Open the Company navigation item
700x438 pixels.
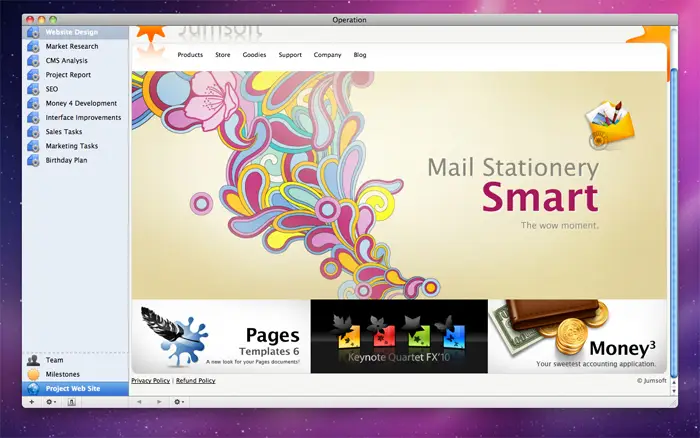(327, 55)
